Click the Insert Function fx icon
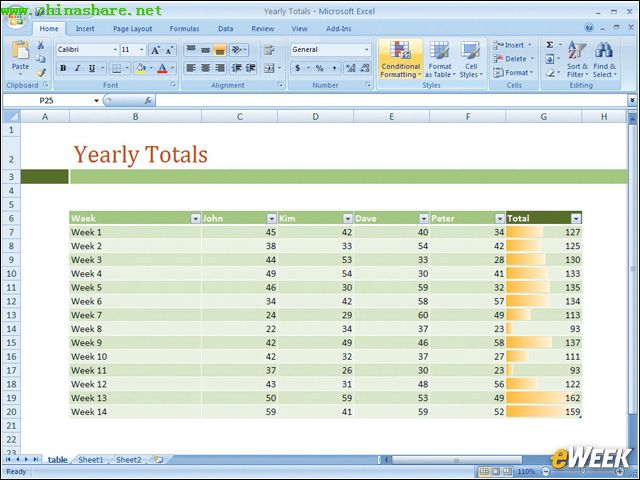The image size is (640, 480). (x=148, y=100)
